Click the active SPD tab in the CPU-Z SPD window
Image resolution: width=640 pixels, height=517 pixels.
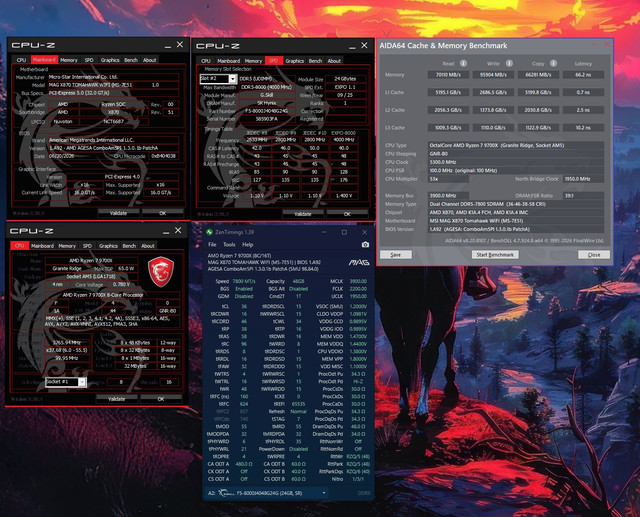273,61
